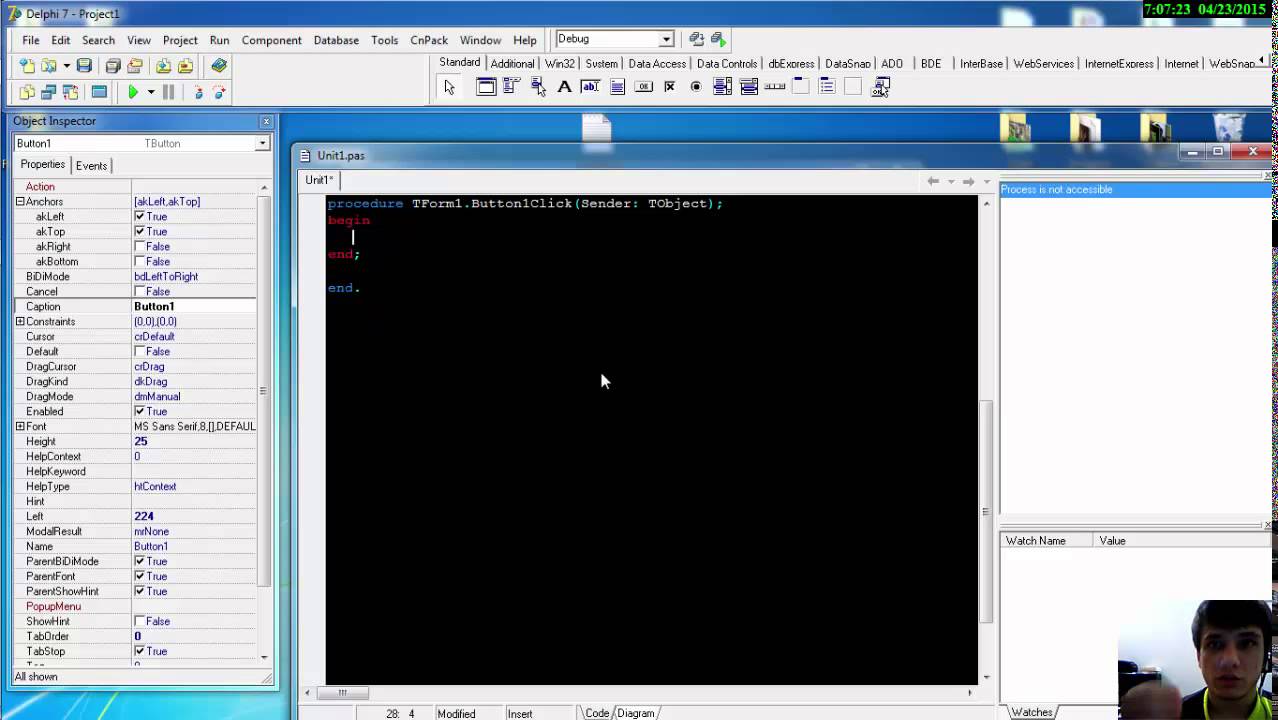The width and height of the screenshot is (1278, 720).
Task: Collapse the Anchors property group
Action: point(20,201)
